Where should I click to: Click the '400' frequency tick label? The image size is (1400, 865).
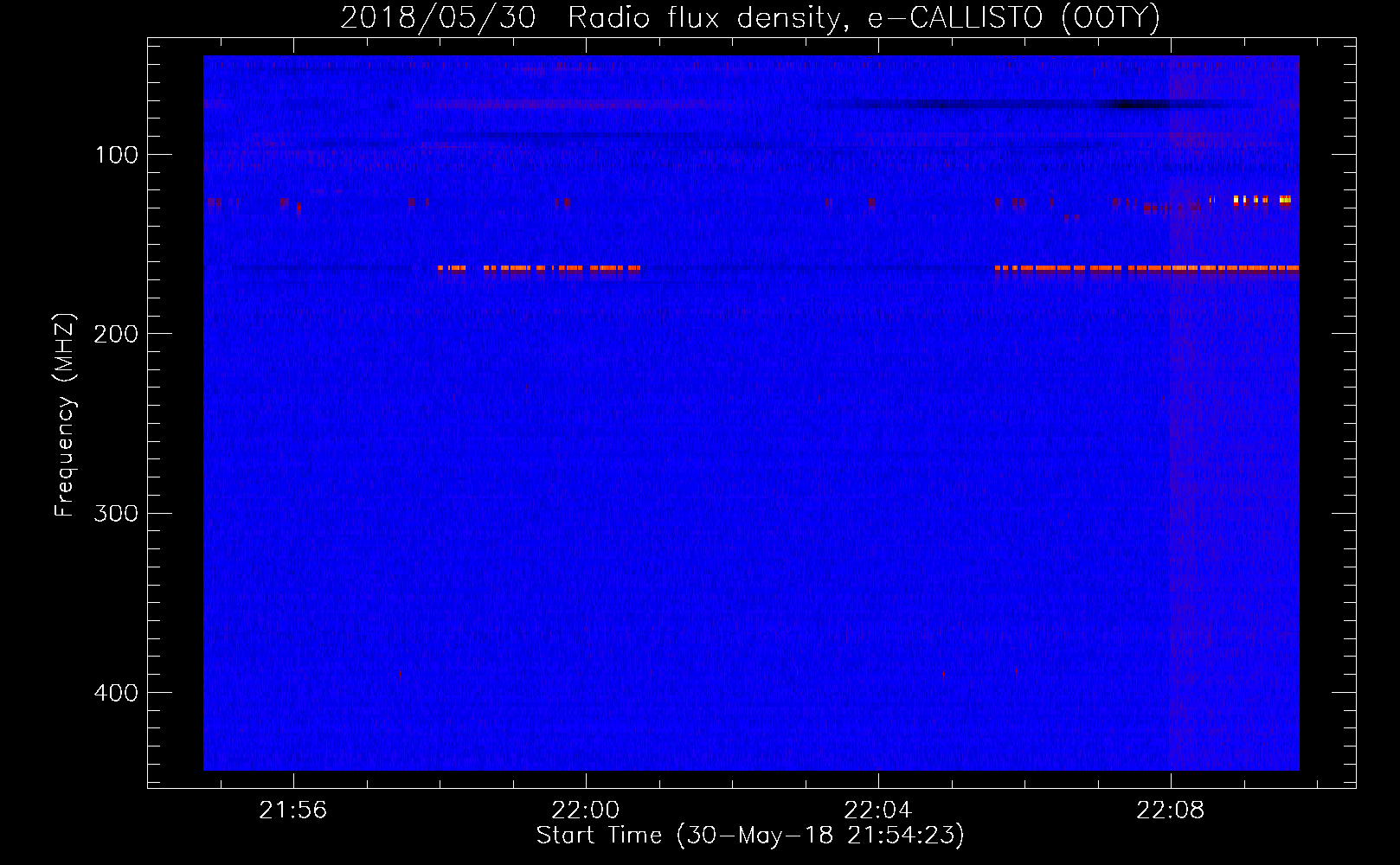click(x=116, y=693)
